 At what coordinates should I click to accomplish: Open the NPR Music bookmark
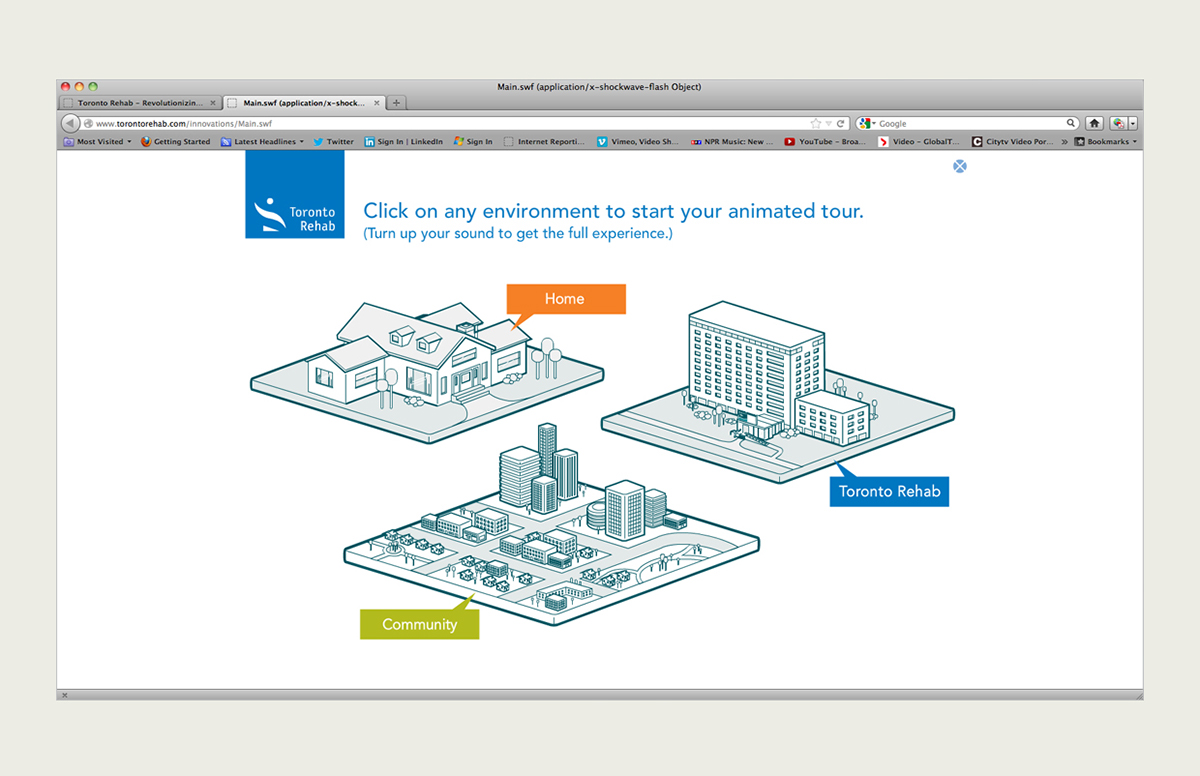point(732,142)
